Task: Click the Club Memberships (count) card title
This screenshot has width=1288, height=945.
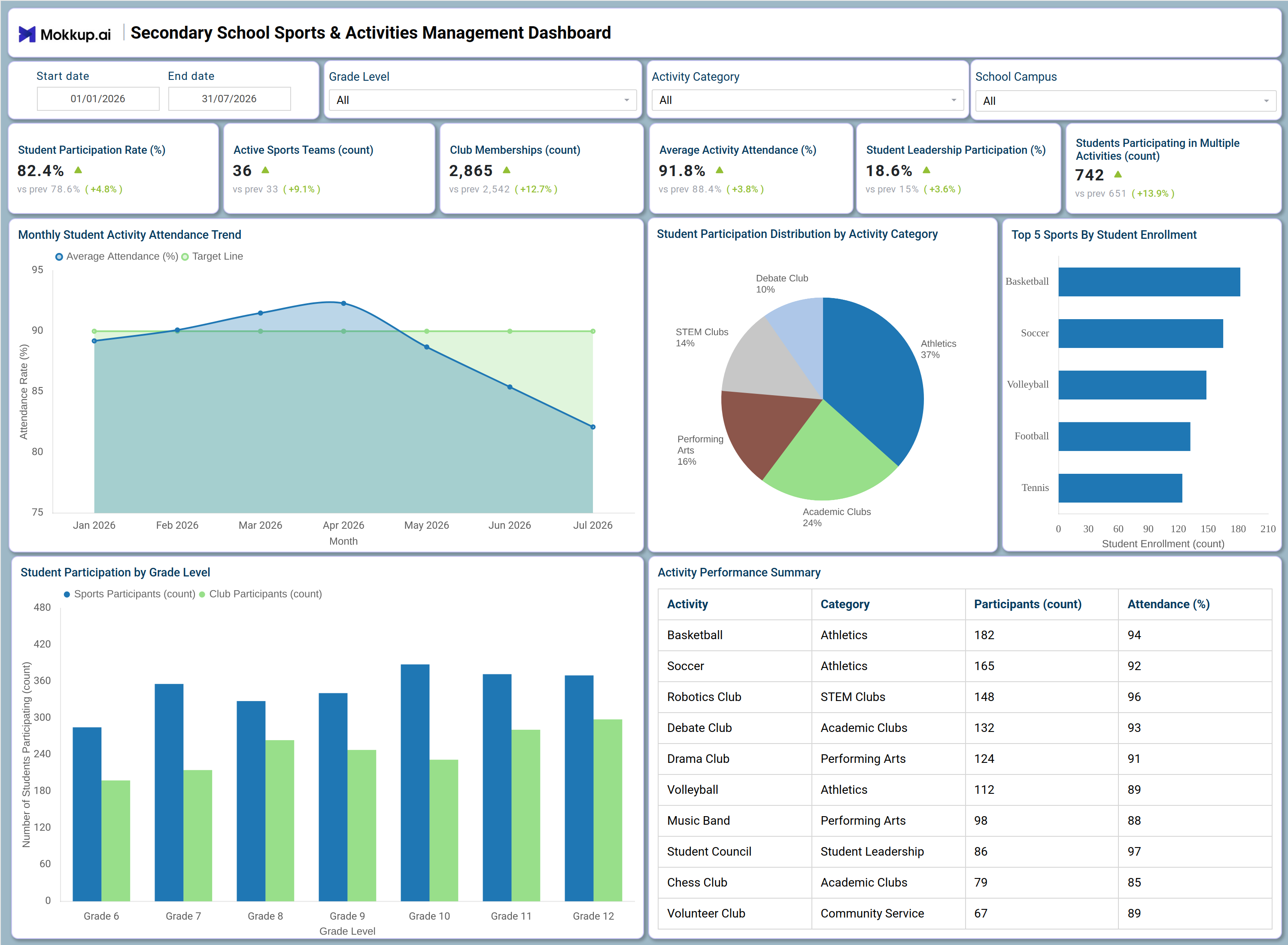Action: tap(515, 150)
